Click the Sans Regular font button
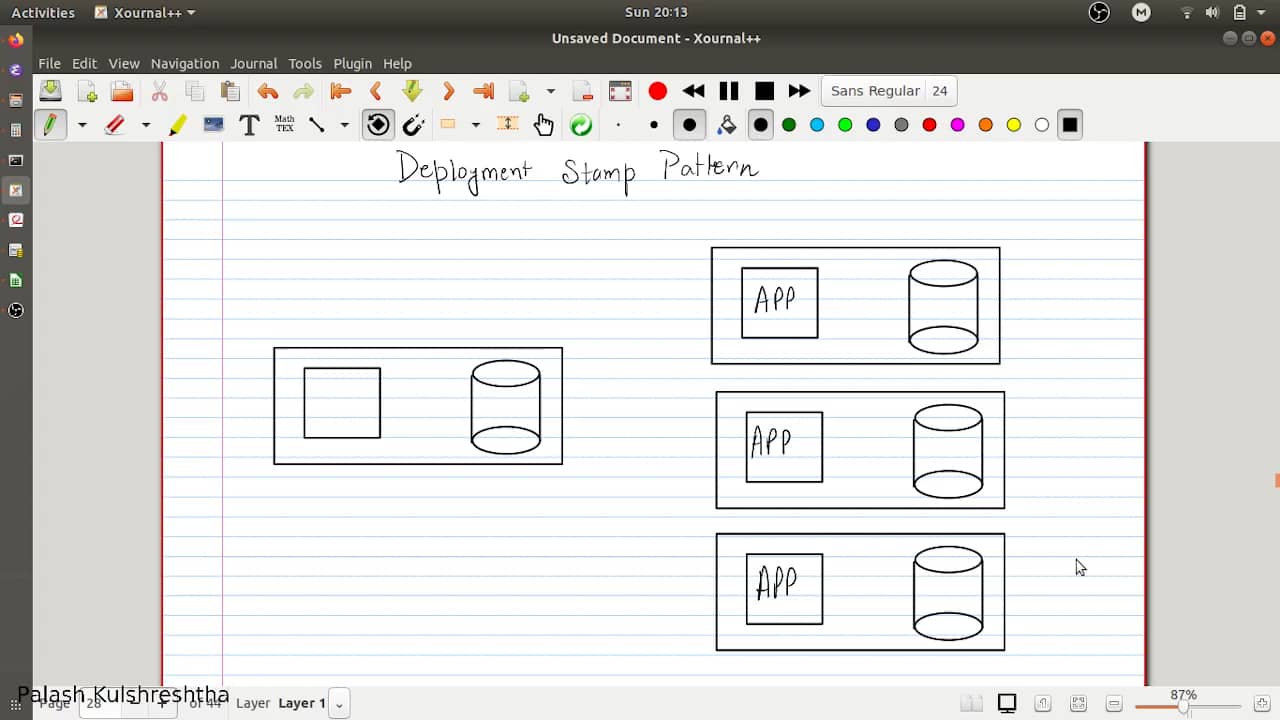 [x=875, y=91]
